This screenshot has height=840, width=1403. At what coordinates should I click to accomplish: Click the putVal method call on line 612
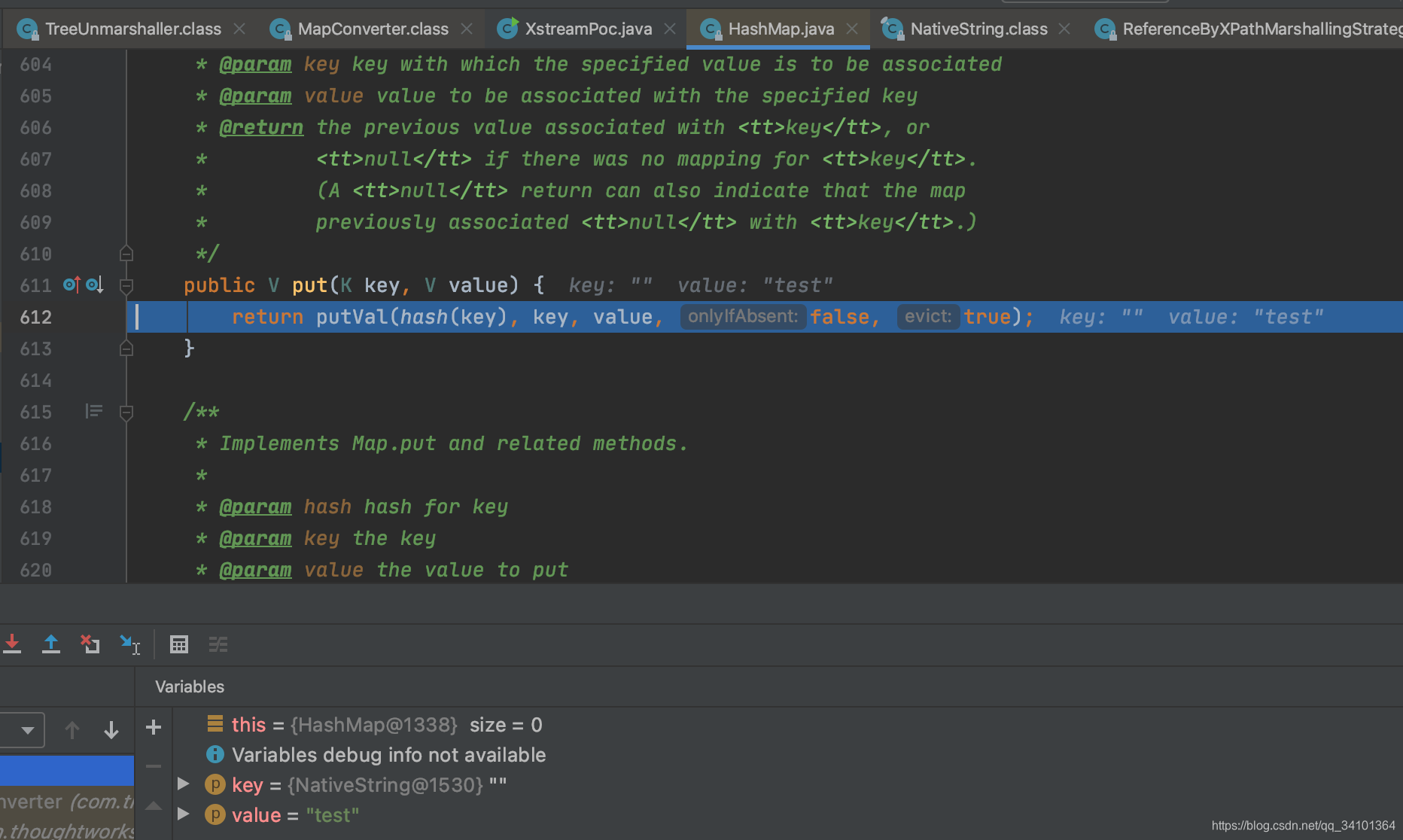point(352,317)
